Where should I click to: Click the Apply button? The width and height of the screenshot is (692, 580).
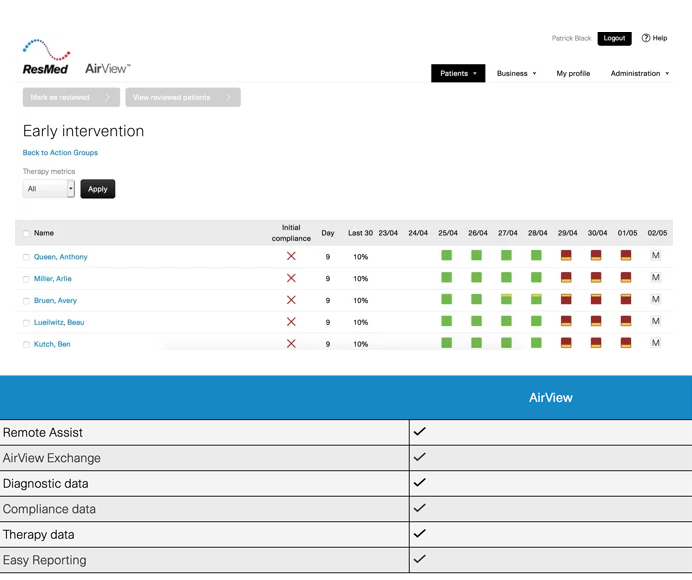98,189
